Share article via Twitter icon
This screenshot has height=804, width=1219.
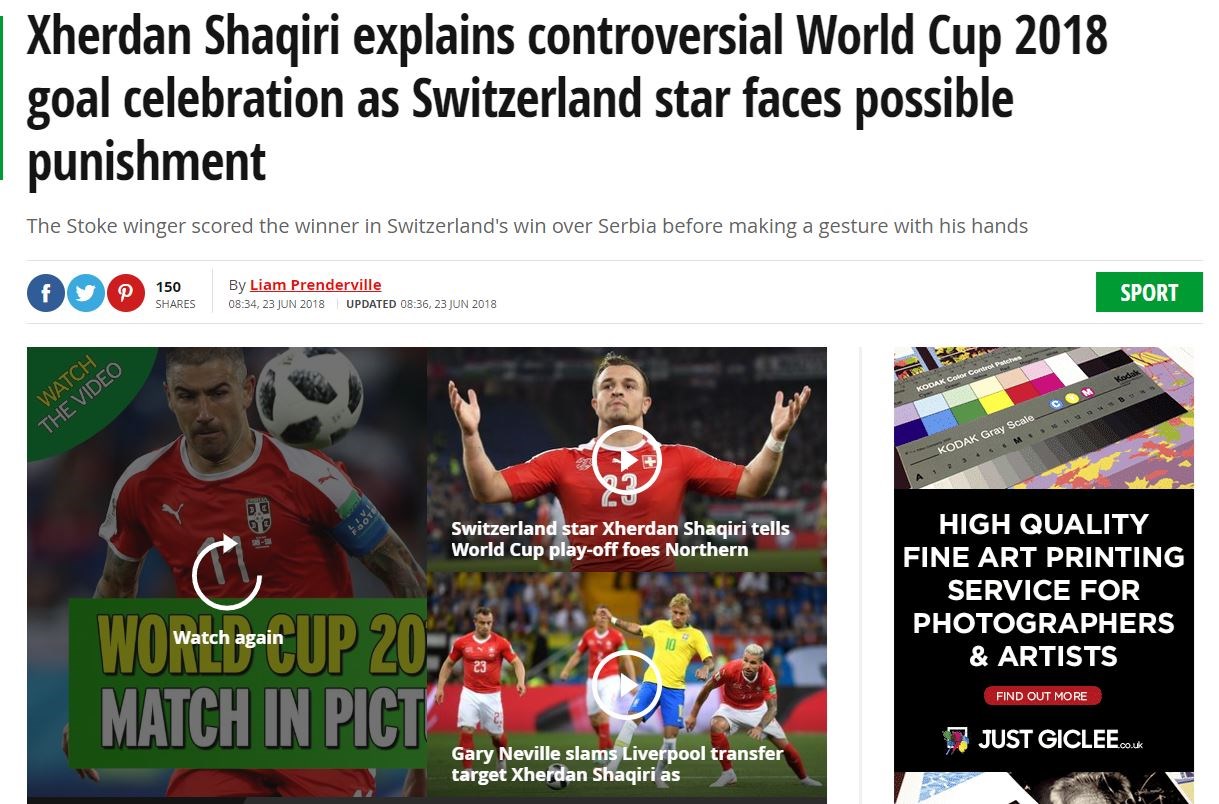[x=86, y=293]
